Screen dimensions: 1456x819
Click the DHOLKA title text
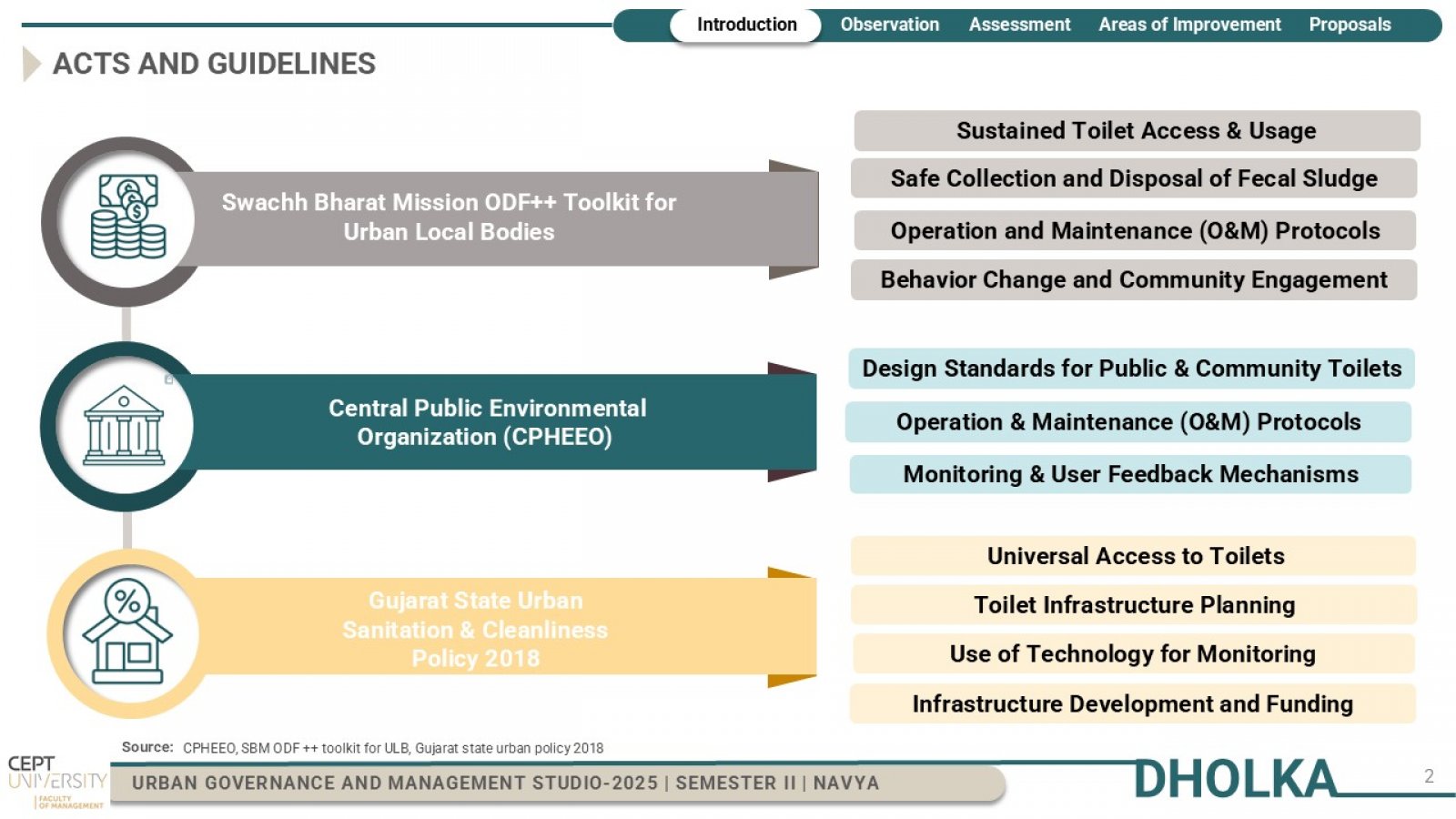(x=1236, y=779)
